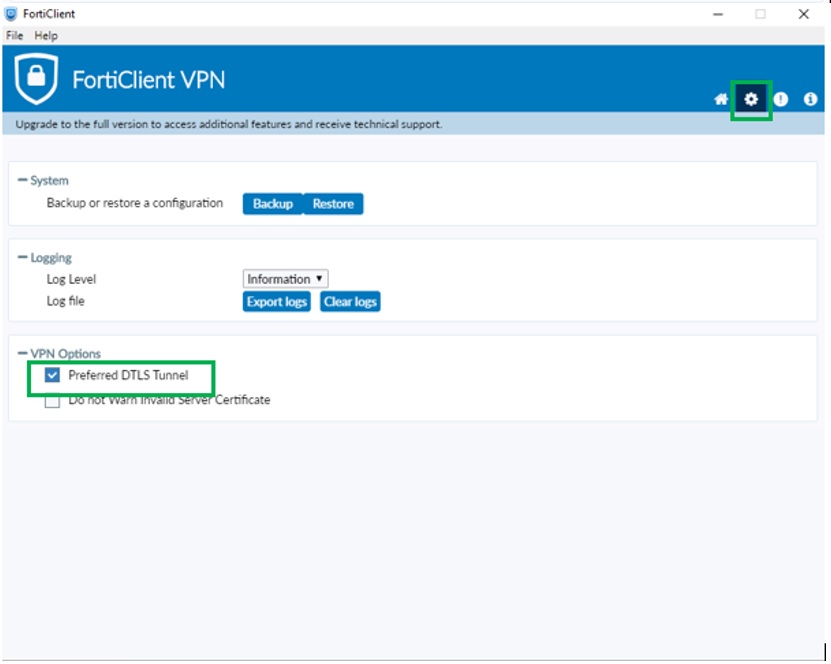Collapse the Logging section
The width and height of the screenshot is (831, 664).
click(x=22, y=258)
